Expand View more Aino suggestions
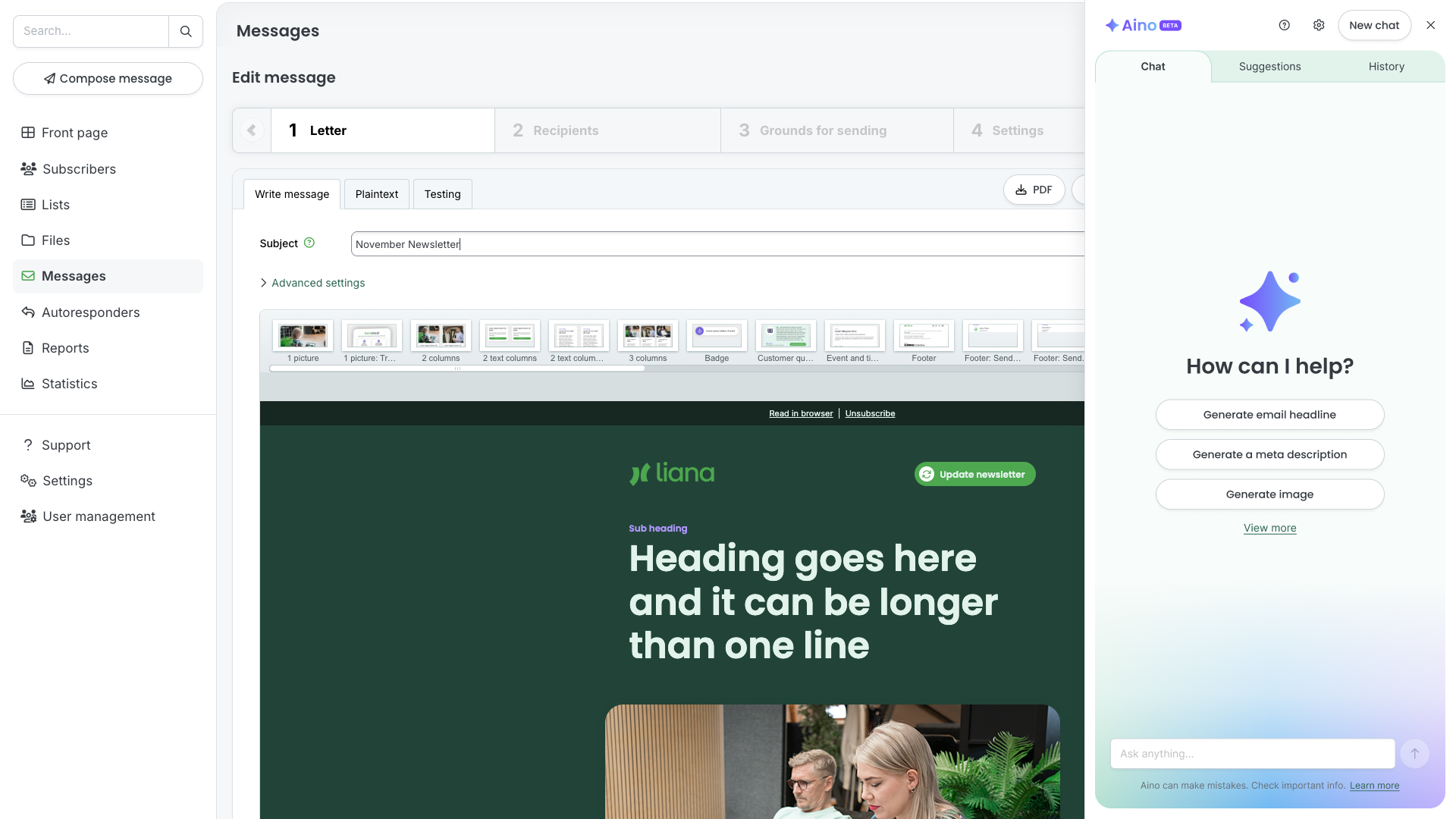 pos(1269,528)
